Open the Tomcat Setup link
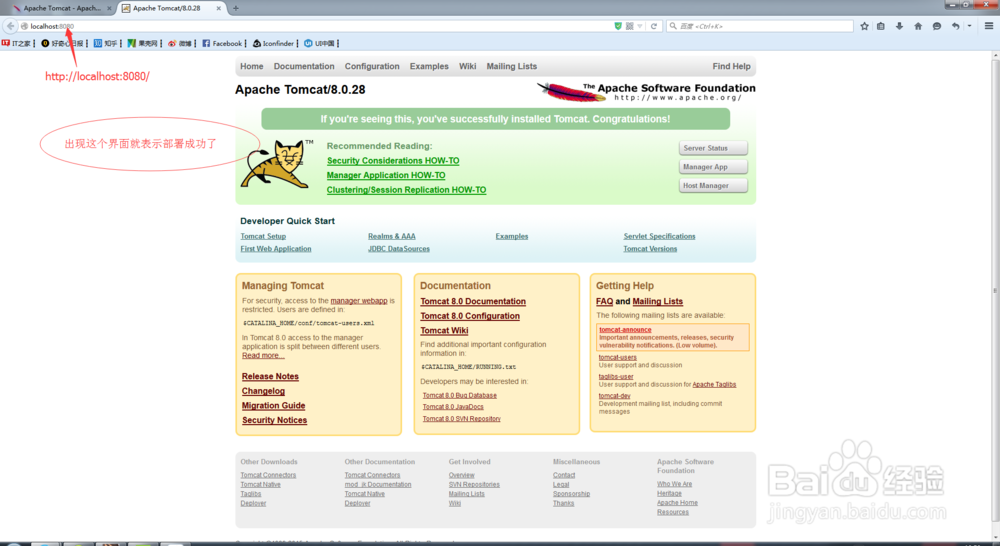Screen dimensions: 1000x546 [263, 236]
